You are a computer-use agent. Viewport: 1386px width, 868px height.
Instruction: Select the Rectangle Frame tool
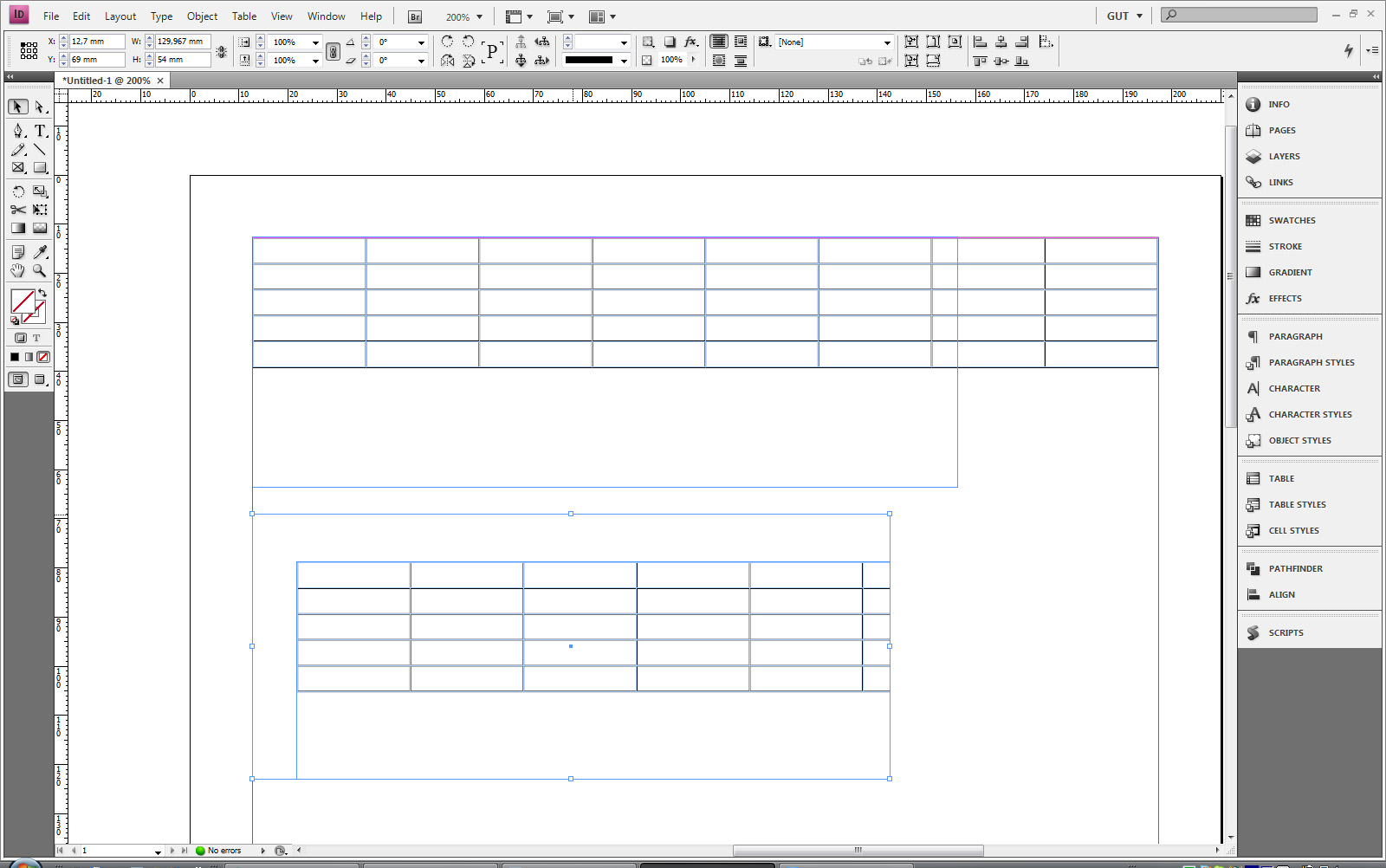(18, 168)
